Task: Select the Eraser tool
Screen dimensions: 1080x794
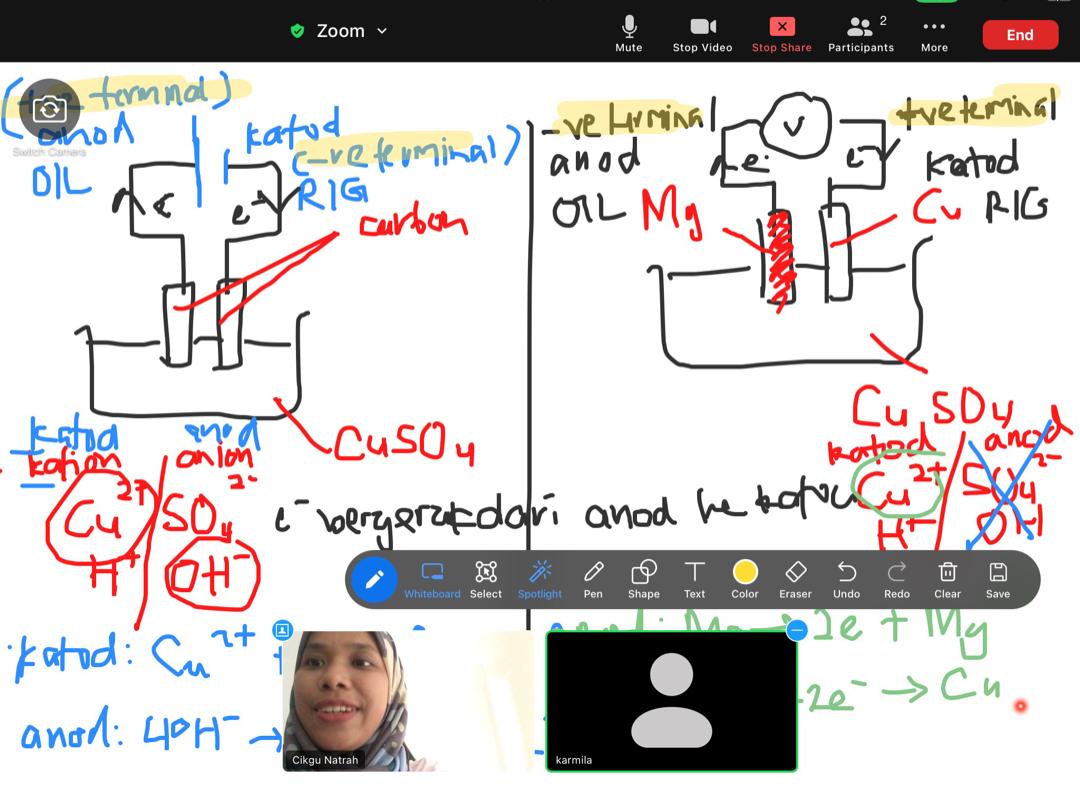Action: (x=795, y=578)
